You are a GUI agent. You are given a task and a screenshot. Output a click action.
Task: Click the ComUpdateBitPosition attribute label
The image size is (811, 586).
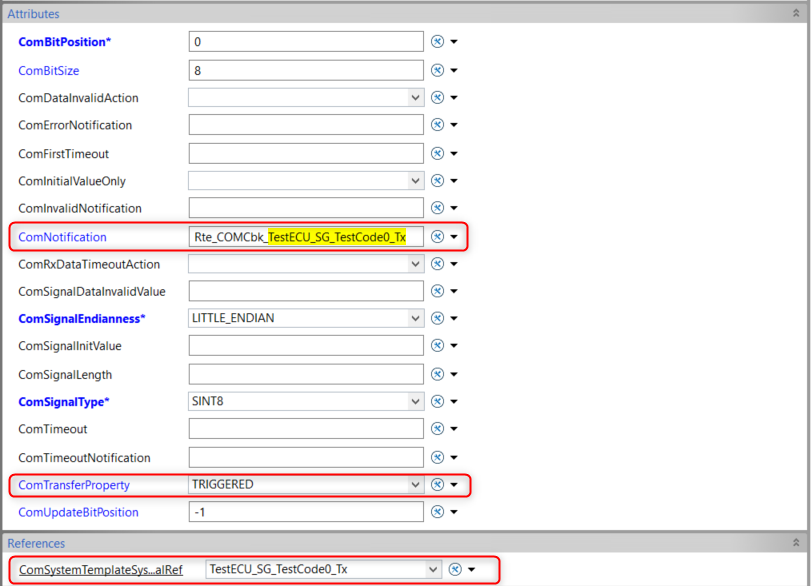click(x=79, y=513)
